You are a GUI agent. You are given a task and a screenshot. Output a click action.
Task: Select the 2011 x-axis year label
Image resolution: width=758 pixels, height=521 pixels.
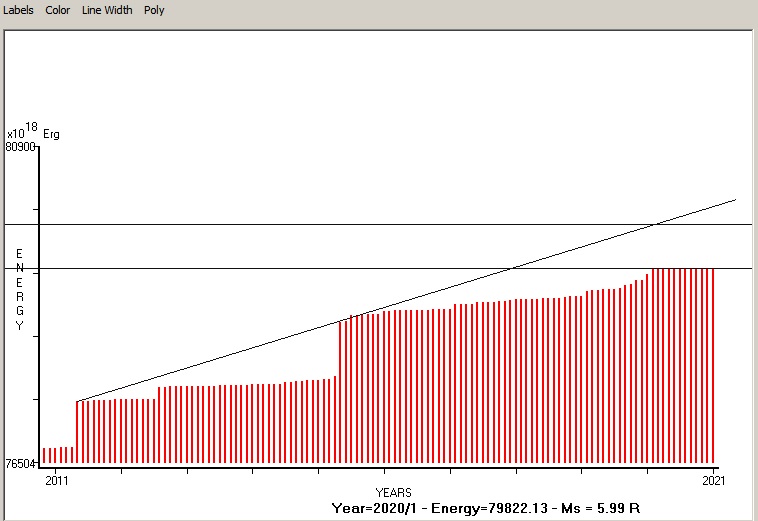click(56, 481)
